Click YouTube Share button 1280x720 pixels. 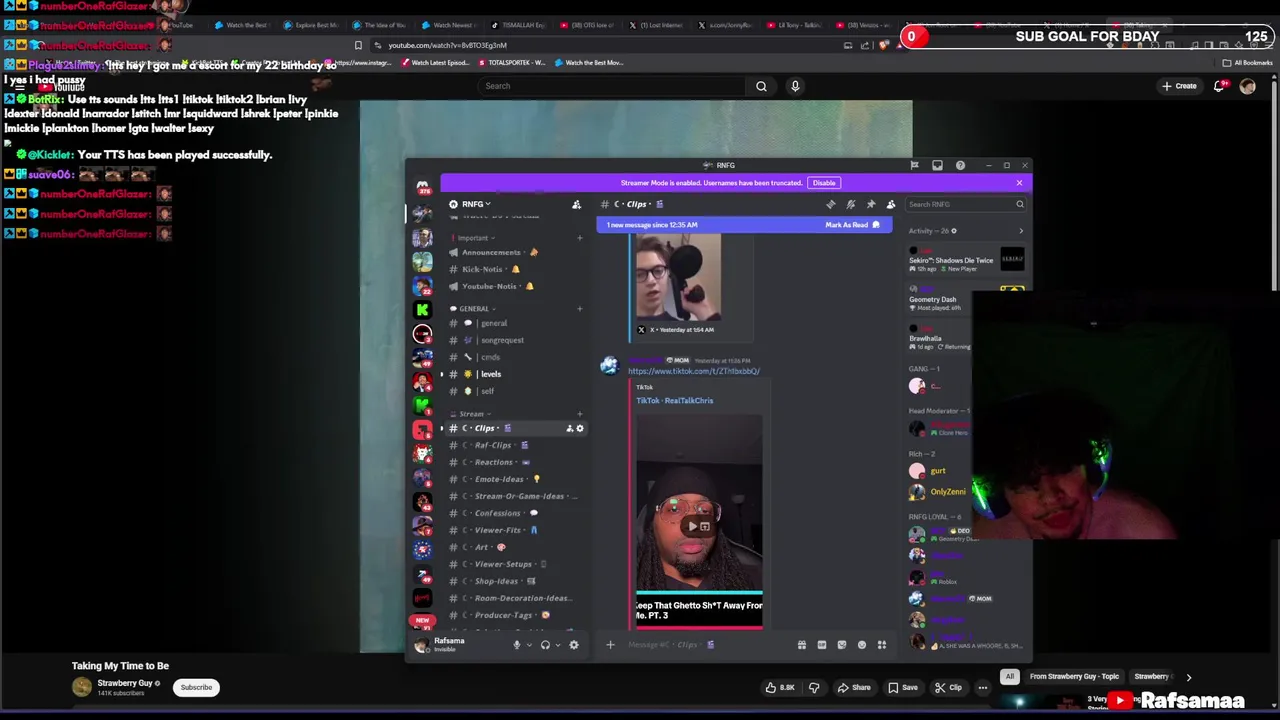tap(855, 687)
